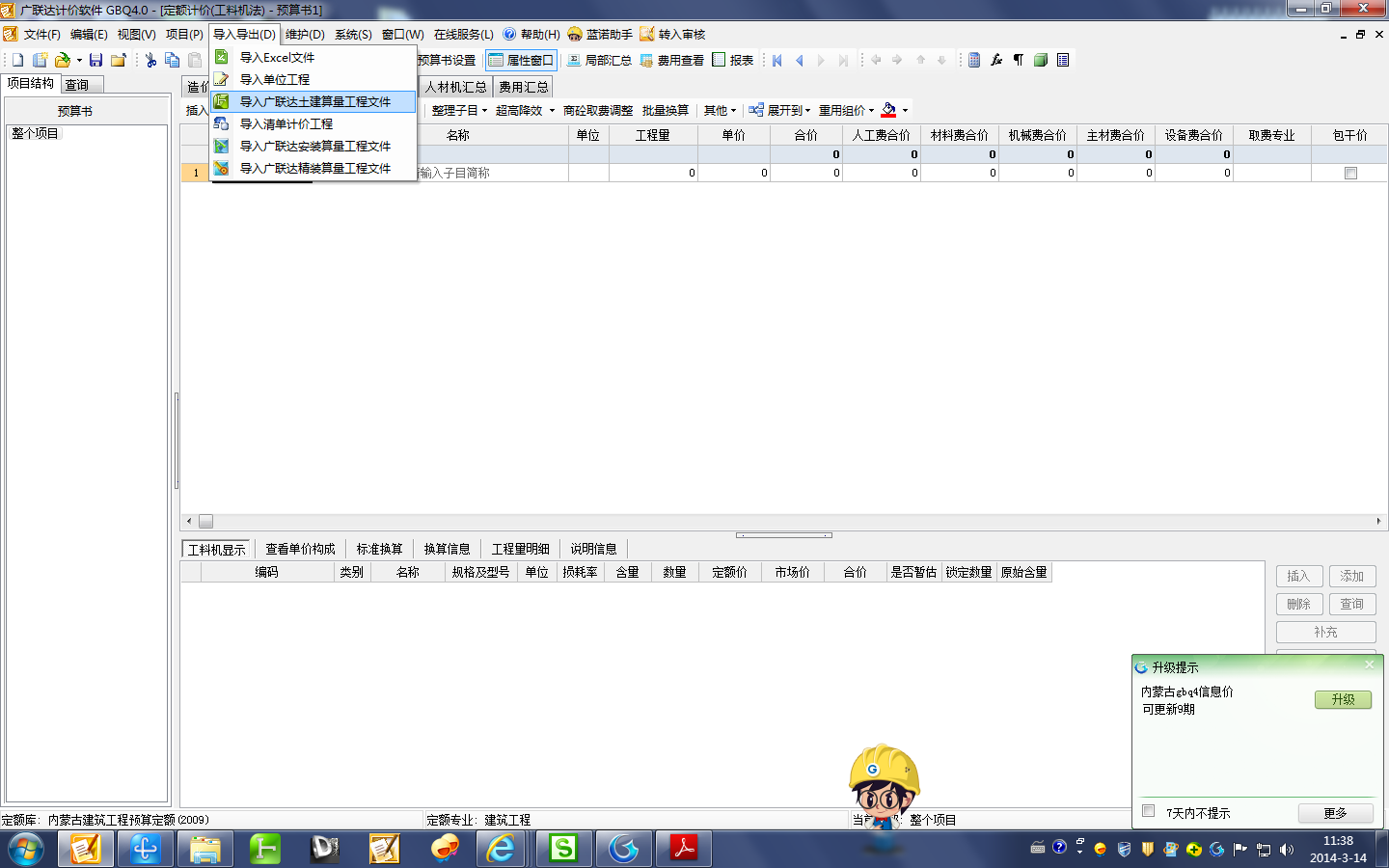Open 费用查看 toolbar item
Image resolution: width=1389 pixels, height=868 pixels.
[671, 60]
